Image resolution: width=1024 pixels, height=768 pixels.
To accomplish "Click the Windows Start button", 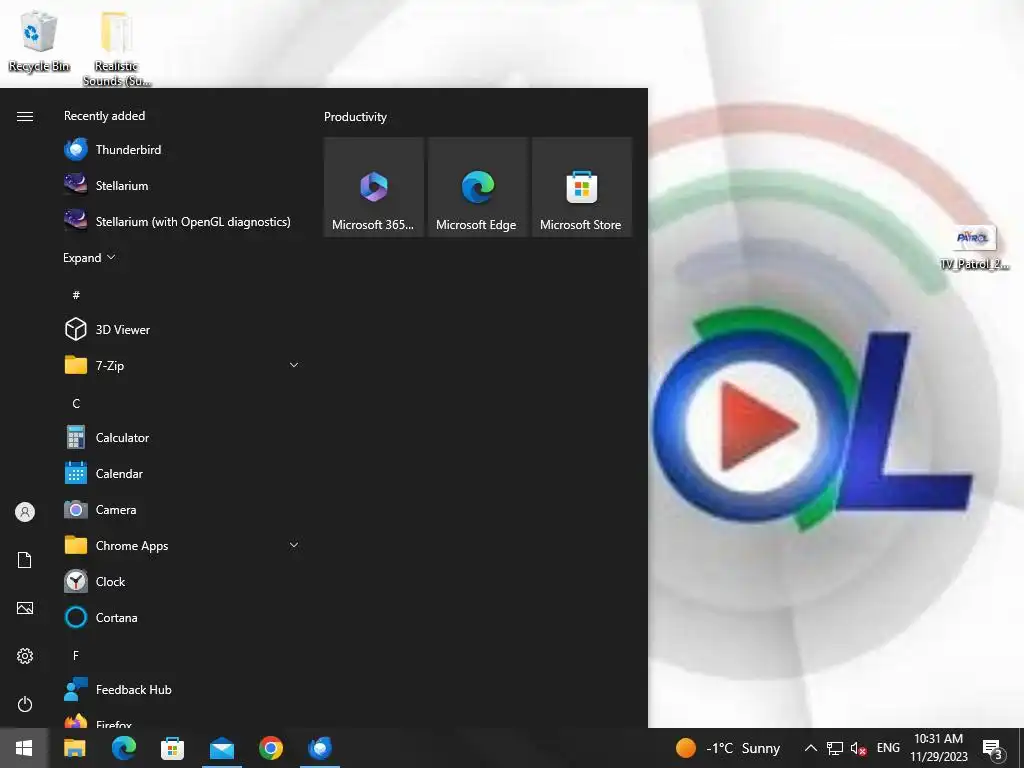I will [x=24, y=748].
